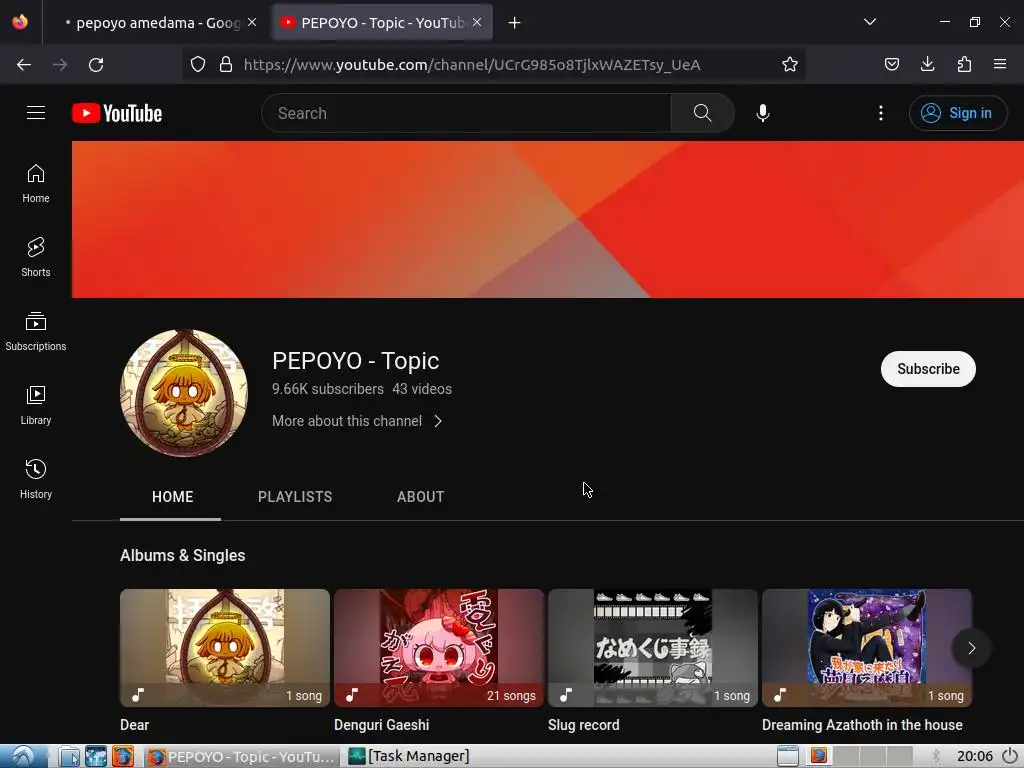The width and height of the screenshot is (1024, 768).
Task: Click the browser URL address bar
Action: click(493, 64)
